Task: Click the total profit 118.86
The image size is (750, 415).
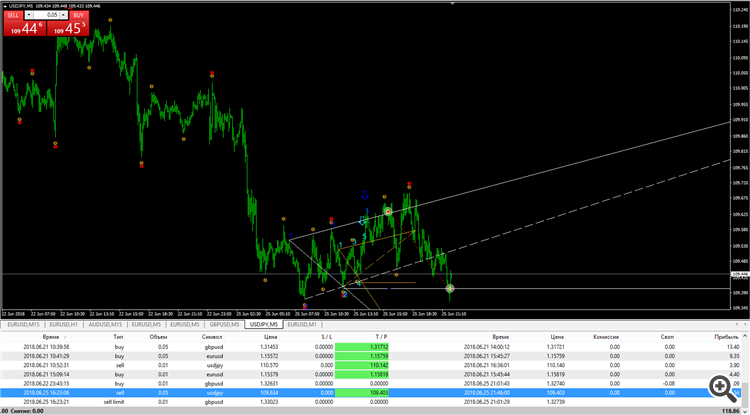Action: [732, 411]
